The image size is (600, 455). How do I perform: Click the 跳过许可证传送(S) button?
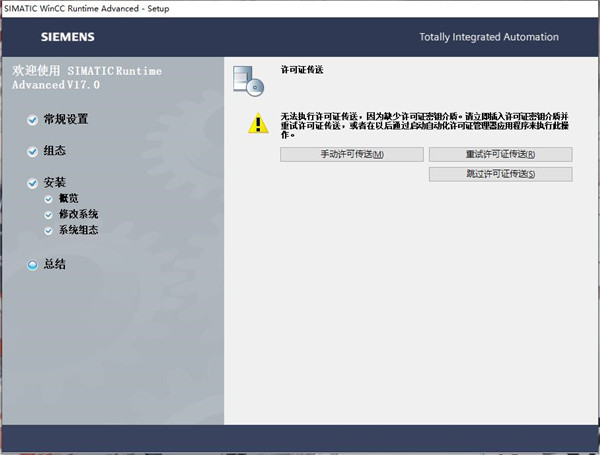[501, 174]
